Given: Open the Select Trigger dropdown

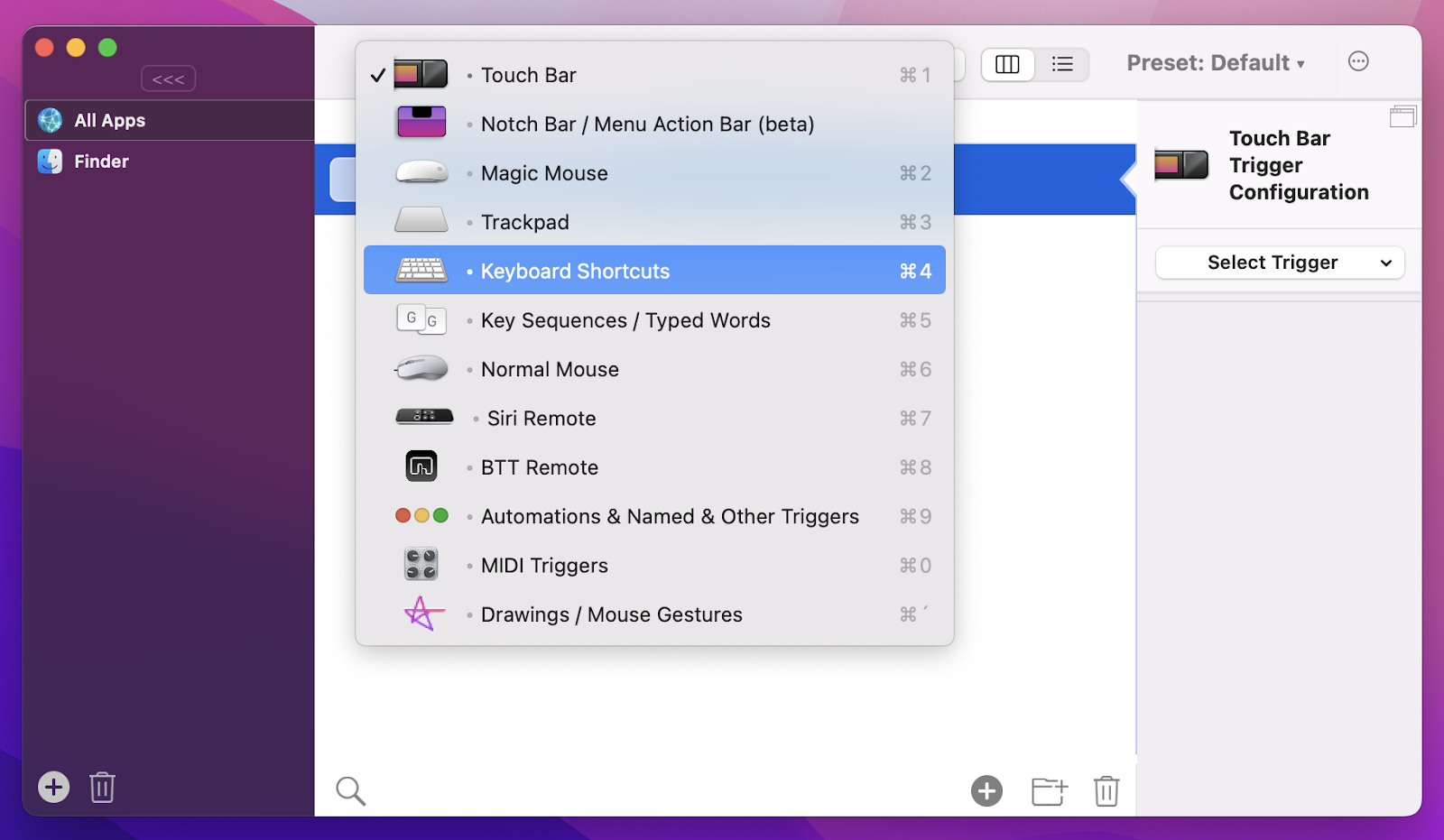Looking at the screenshot, I should coord(1279,263).
